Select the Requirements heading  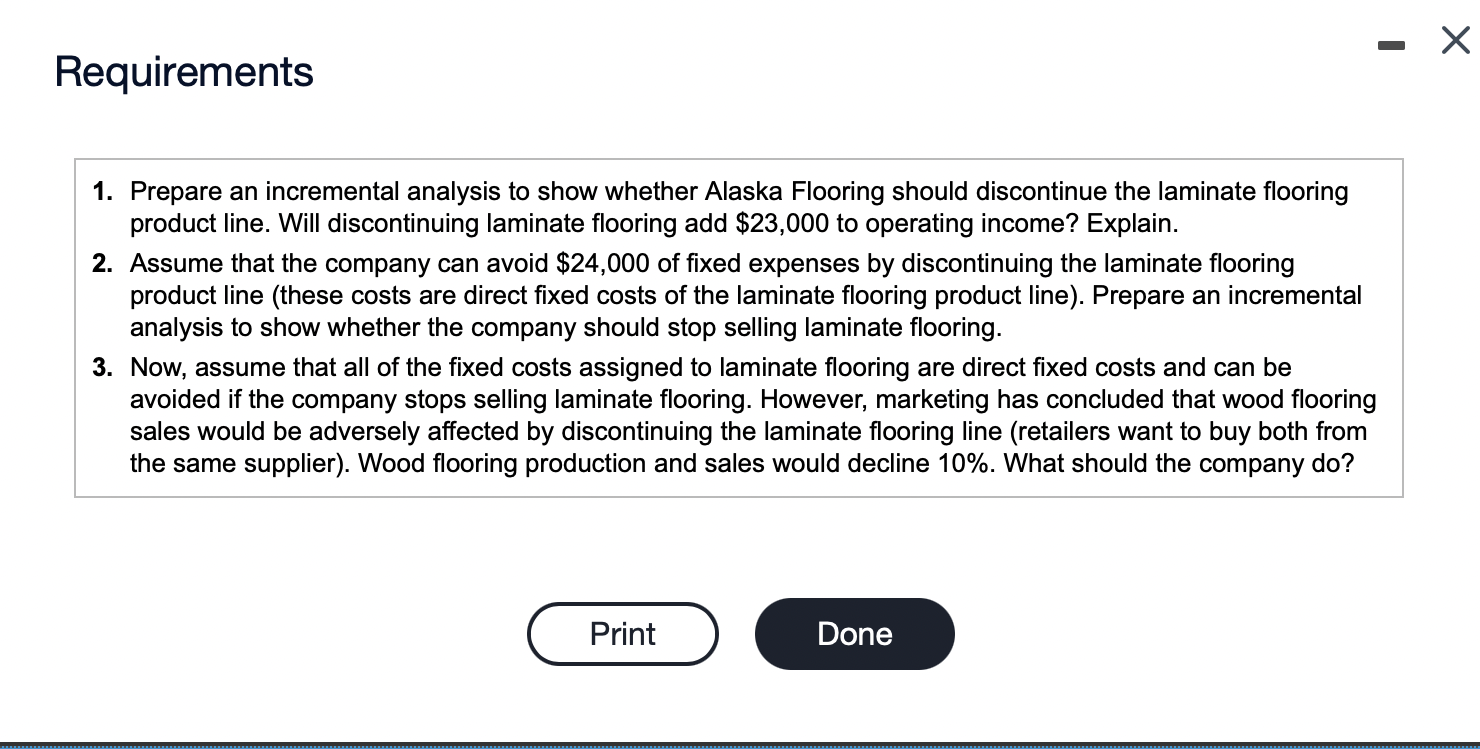pos(183,71)
